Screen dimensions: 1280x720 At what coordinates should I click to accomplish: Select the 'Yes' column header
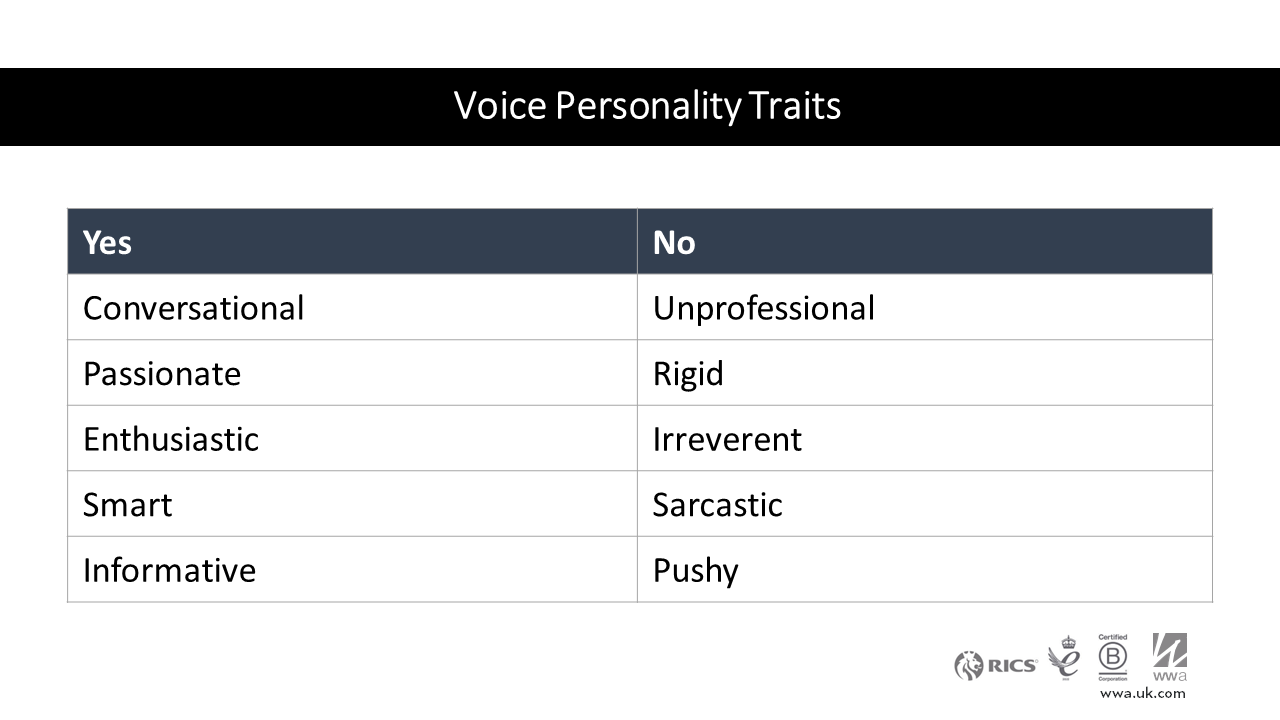(107, 242)
